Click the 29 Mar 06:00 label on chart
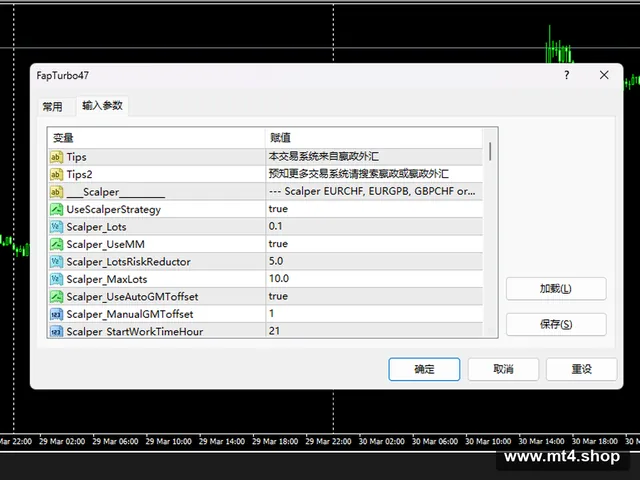The image size is (640, 480). point(115,441)
